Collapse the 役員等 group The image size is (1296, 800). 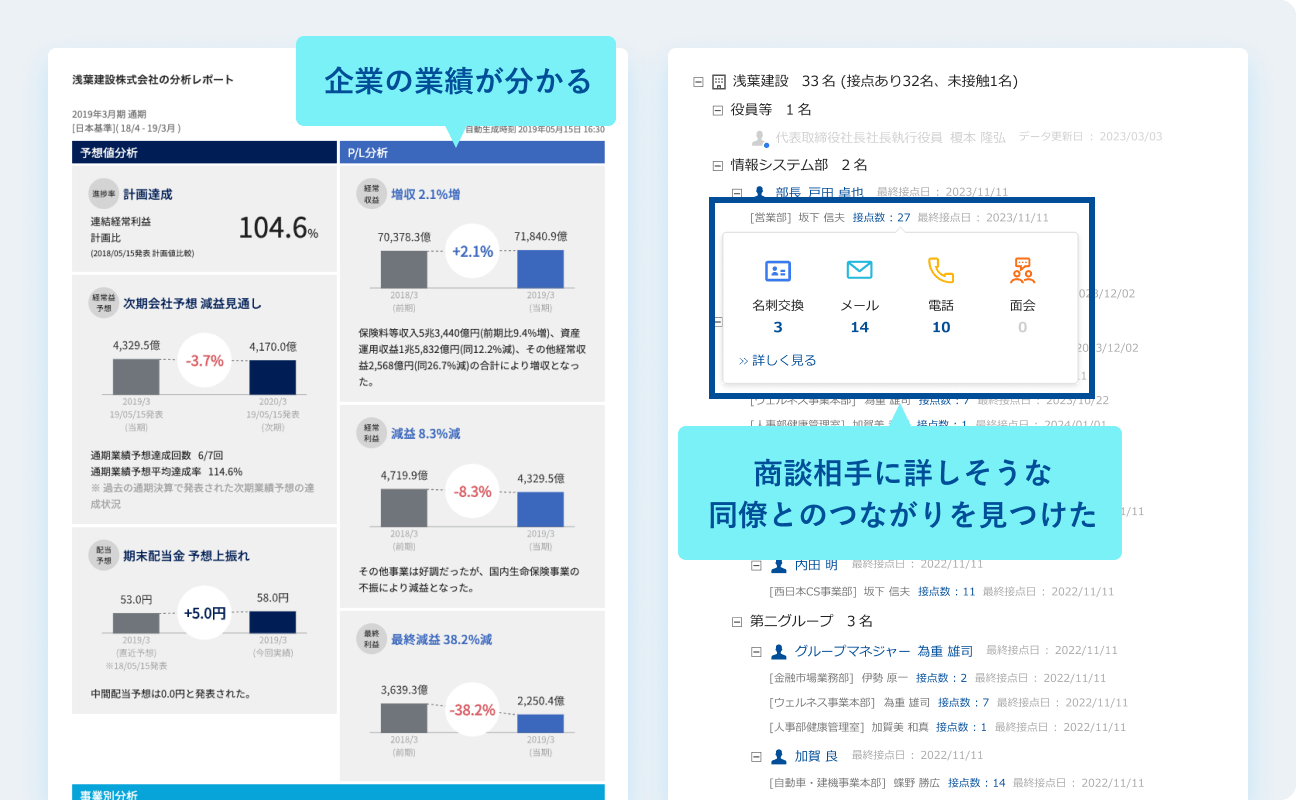(x=717, y=110)
